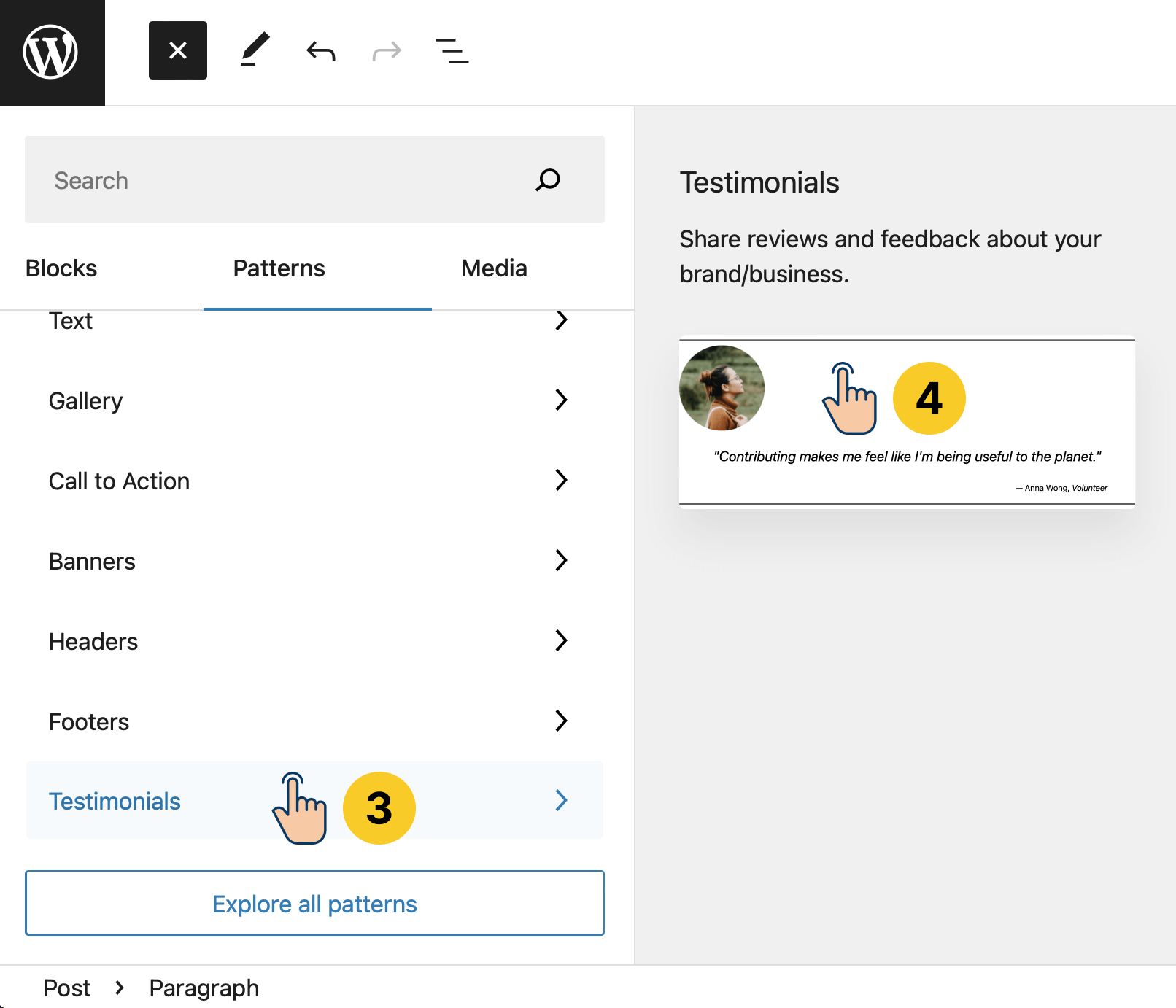Select the Testimonials pattern category
This screenshot has height=1008, width=1176.
point(115,801)
